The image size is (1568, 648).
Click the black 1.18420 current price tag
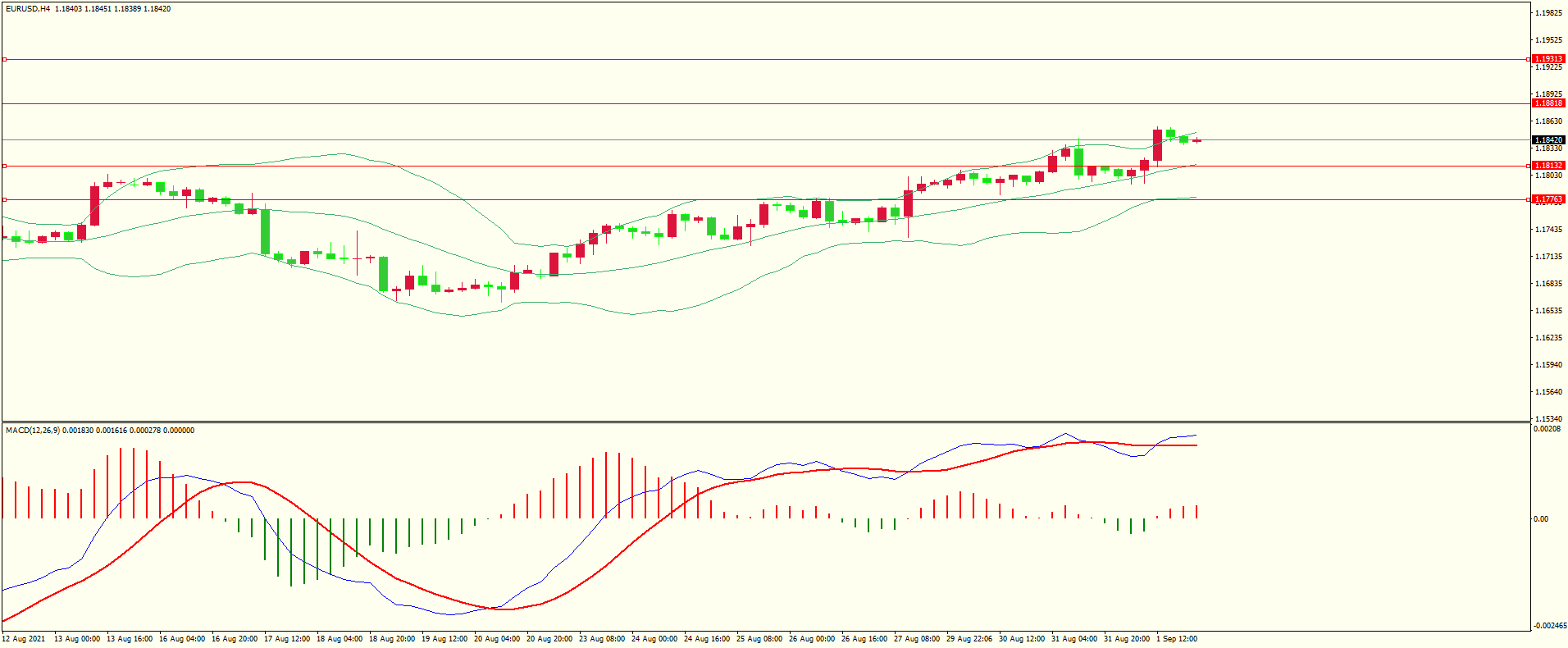coord(1548,140)
